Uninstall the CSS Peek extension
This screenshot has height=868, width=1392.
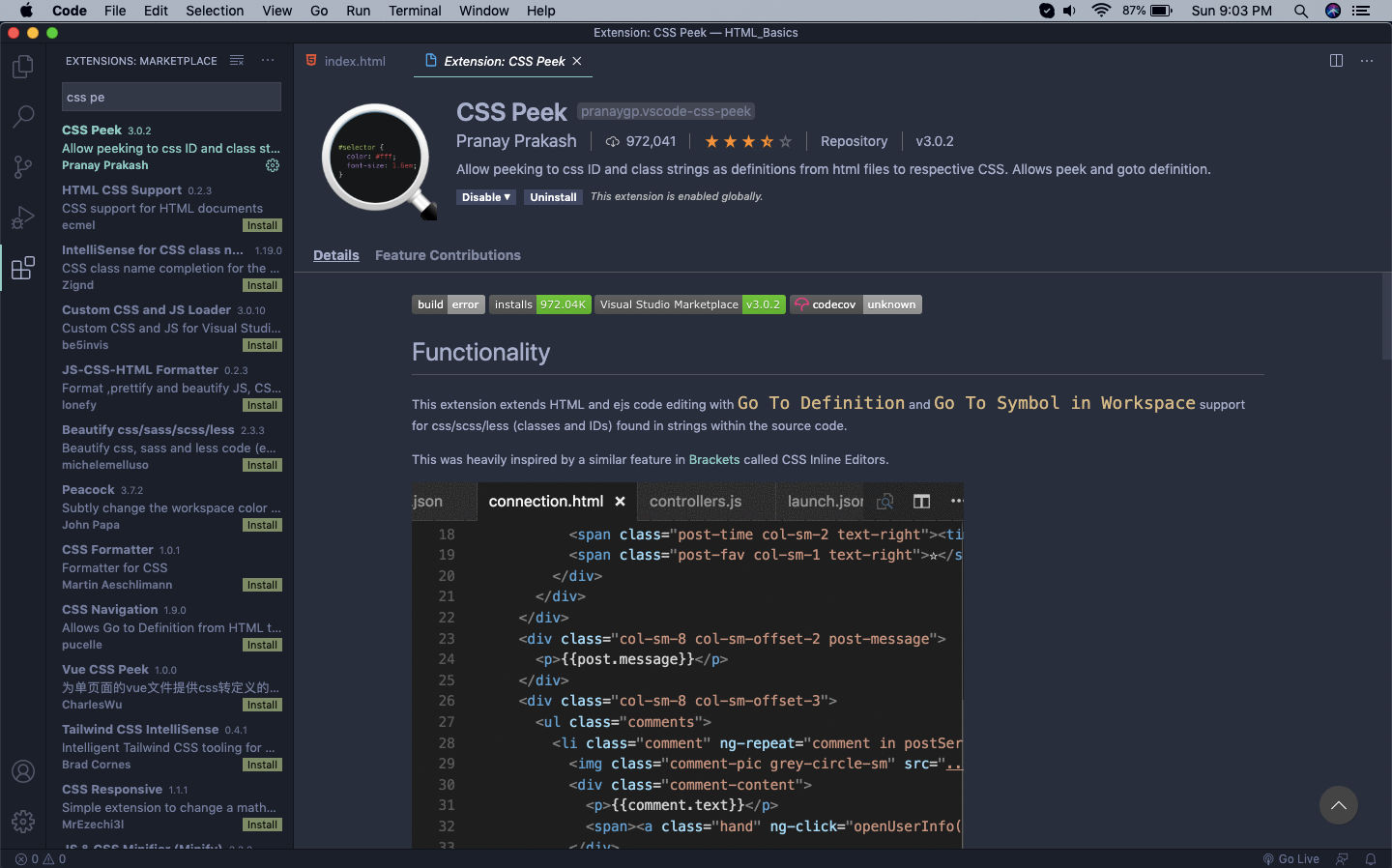tap(553, 197)
